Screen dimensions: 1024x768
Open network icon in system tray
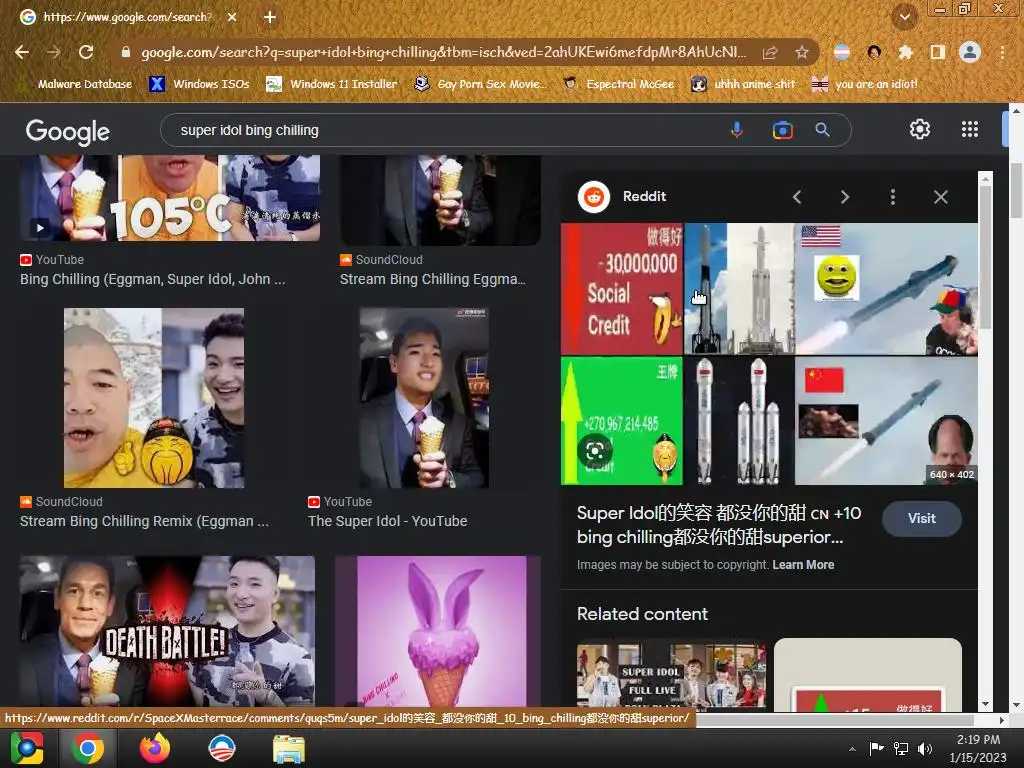click(901, 748)
